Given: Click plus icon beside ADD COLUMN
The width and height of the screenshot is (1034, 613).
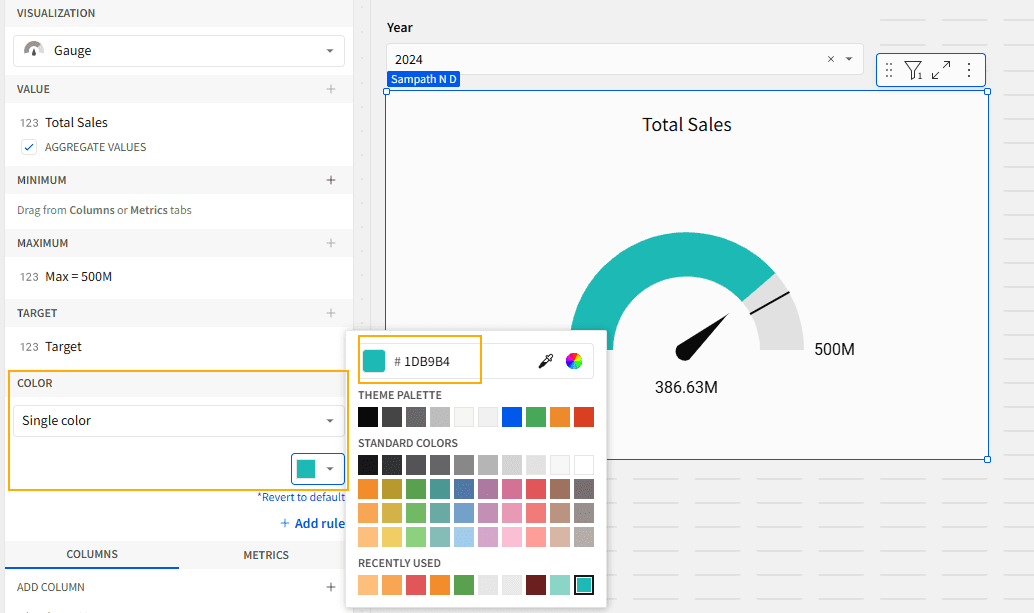Looking at the screenshot, I should (331, 587).
